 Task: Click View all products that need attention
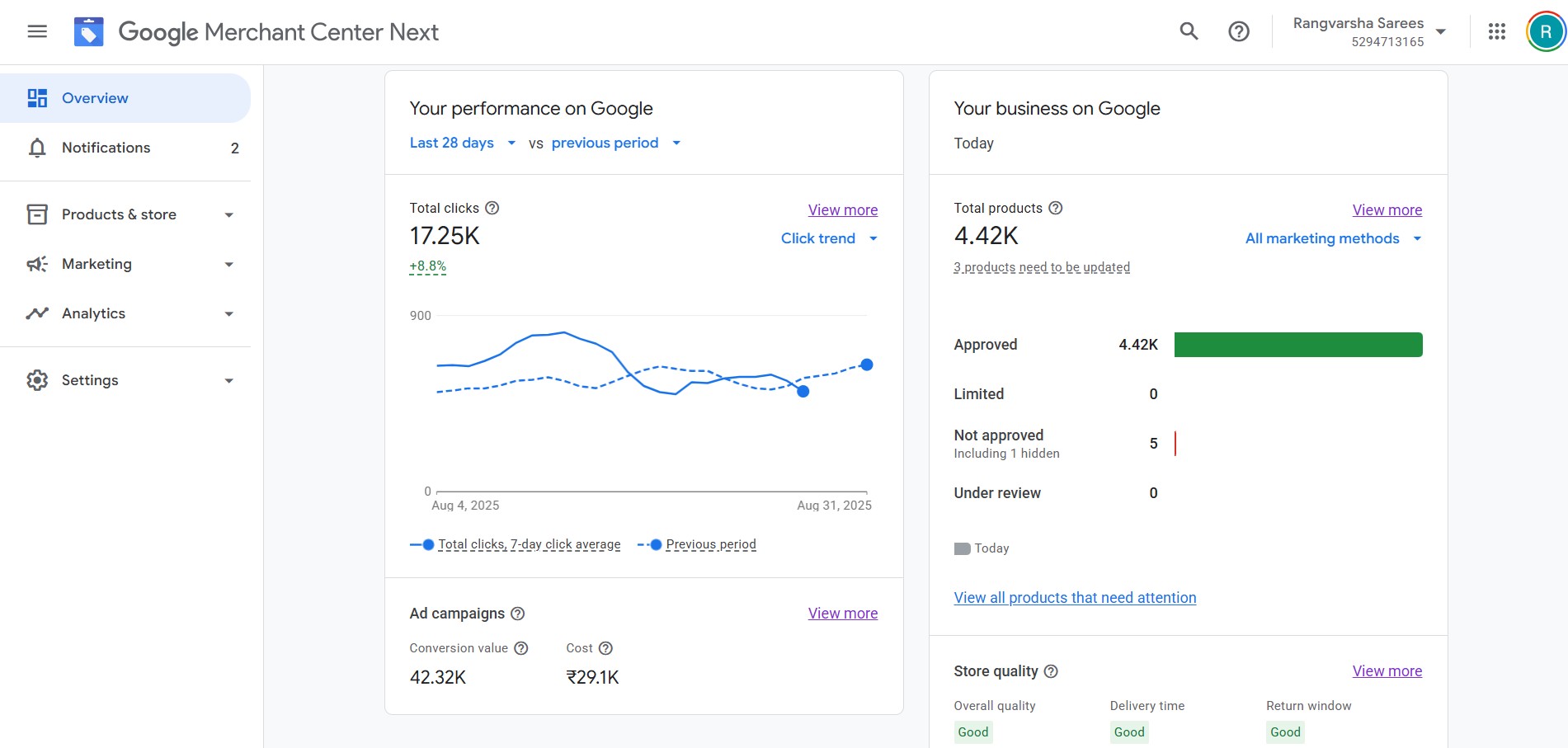(1075, 598)
